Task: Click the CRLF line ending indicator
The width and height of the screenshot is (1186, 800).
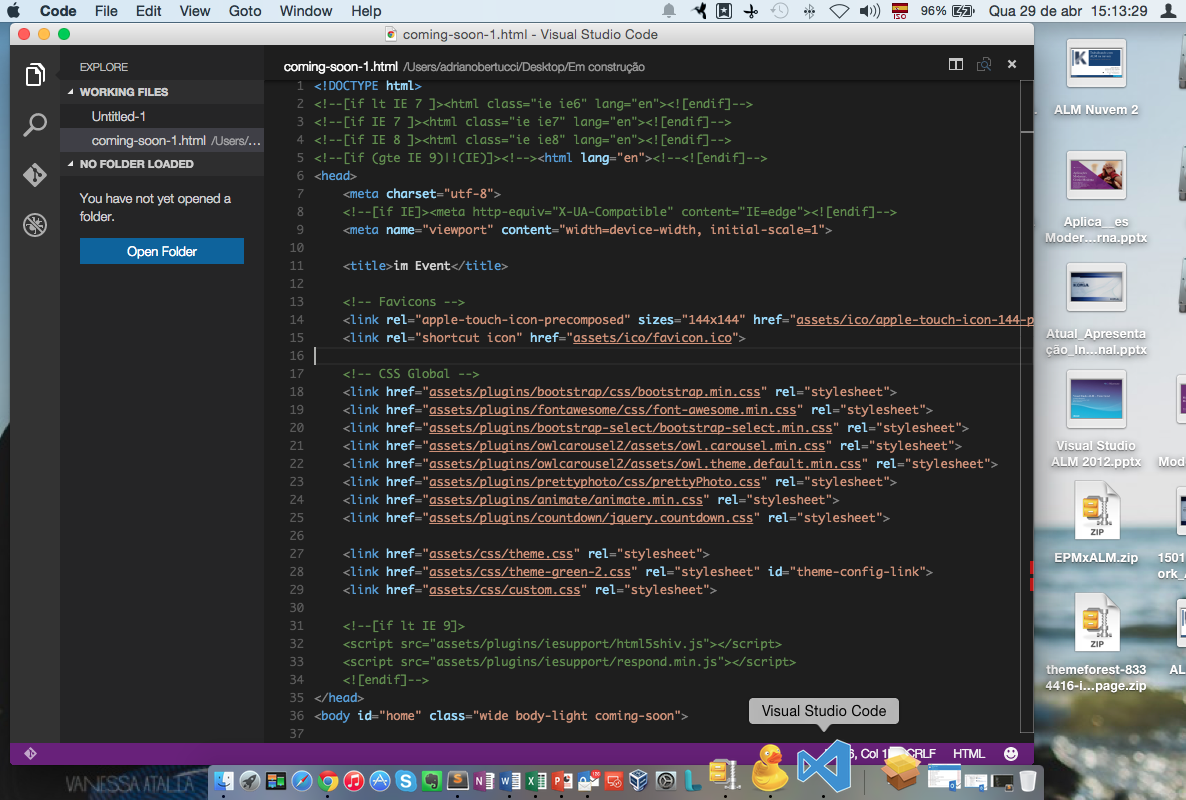Action: pos(922,753)
